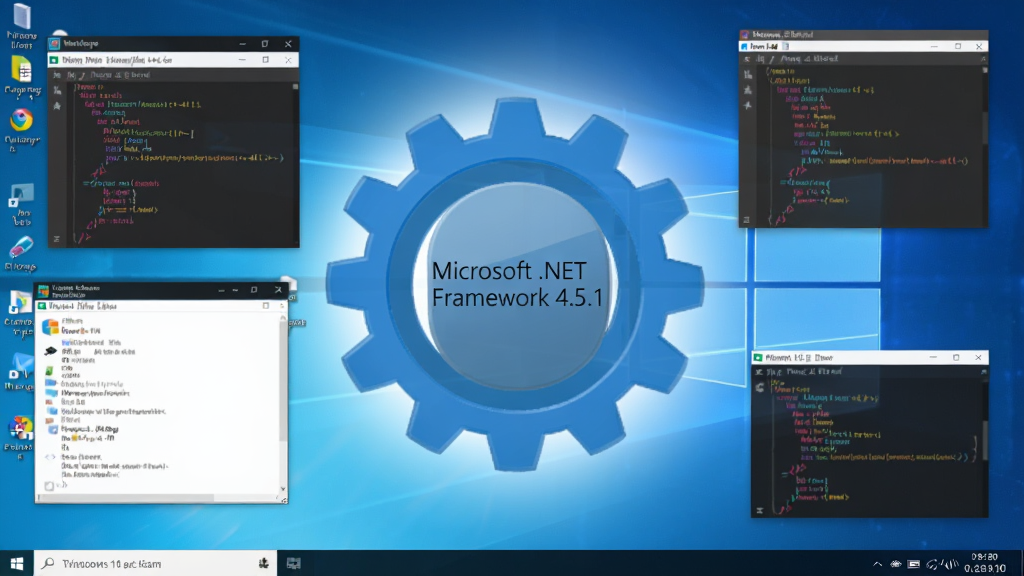Screen dimensions: 1024x576
Task: Select the blue envelope desktop icon
Action: click(22, 365)
